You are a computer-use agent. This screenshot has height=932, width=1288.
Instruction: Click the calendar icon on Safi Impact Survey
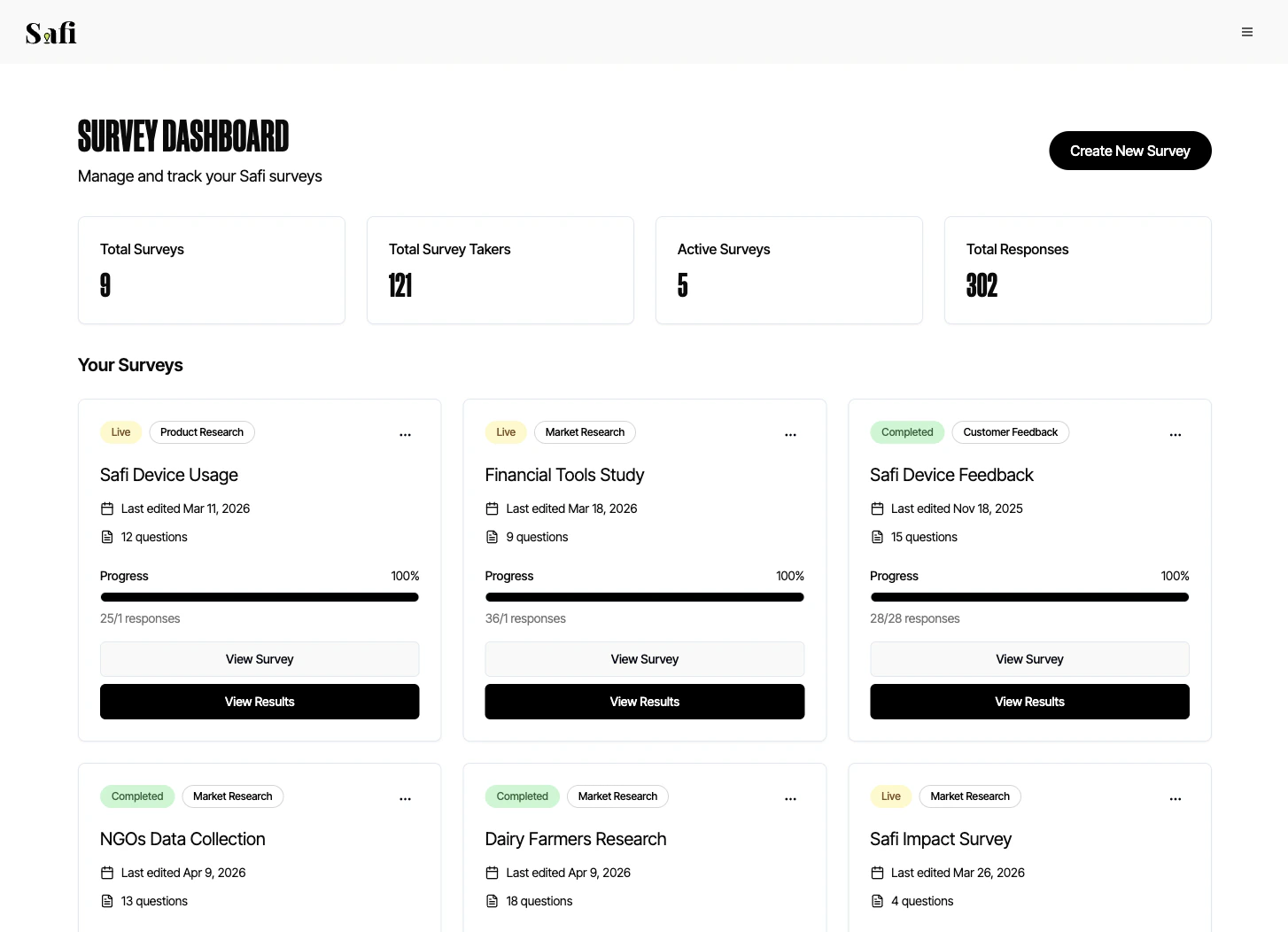point(877,872)
